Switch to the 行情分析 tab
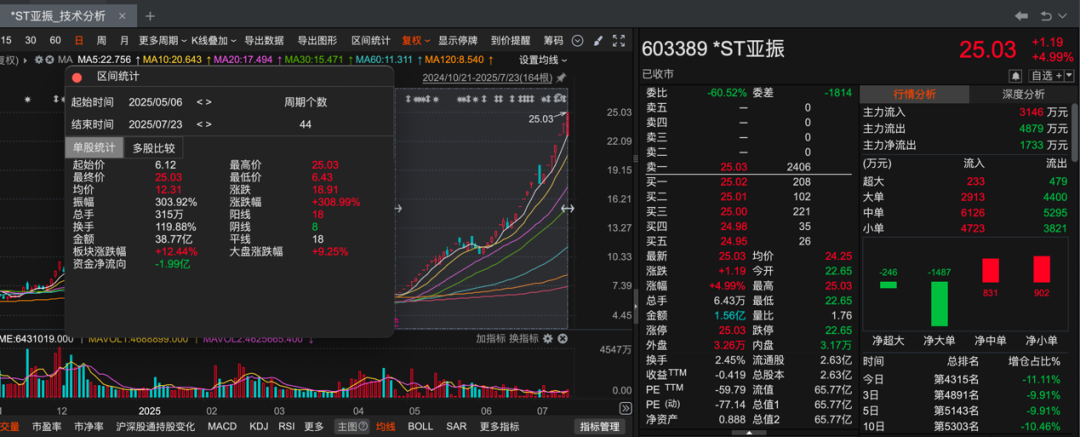This screenshot has height=437, width=1080. pyautogui.click(x=914, y=94)
